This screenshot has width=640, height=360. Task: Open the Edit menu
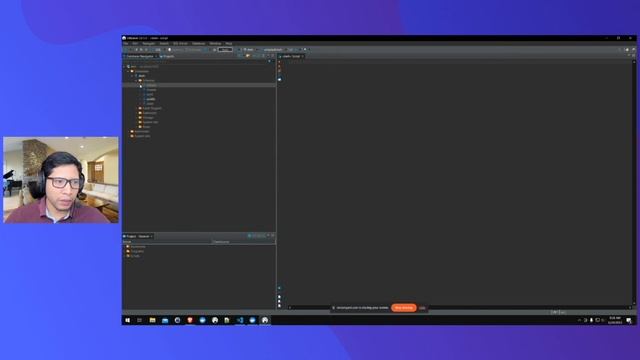(135, 43)
